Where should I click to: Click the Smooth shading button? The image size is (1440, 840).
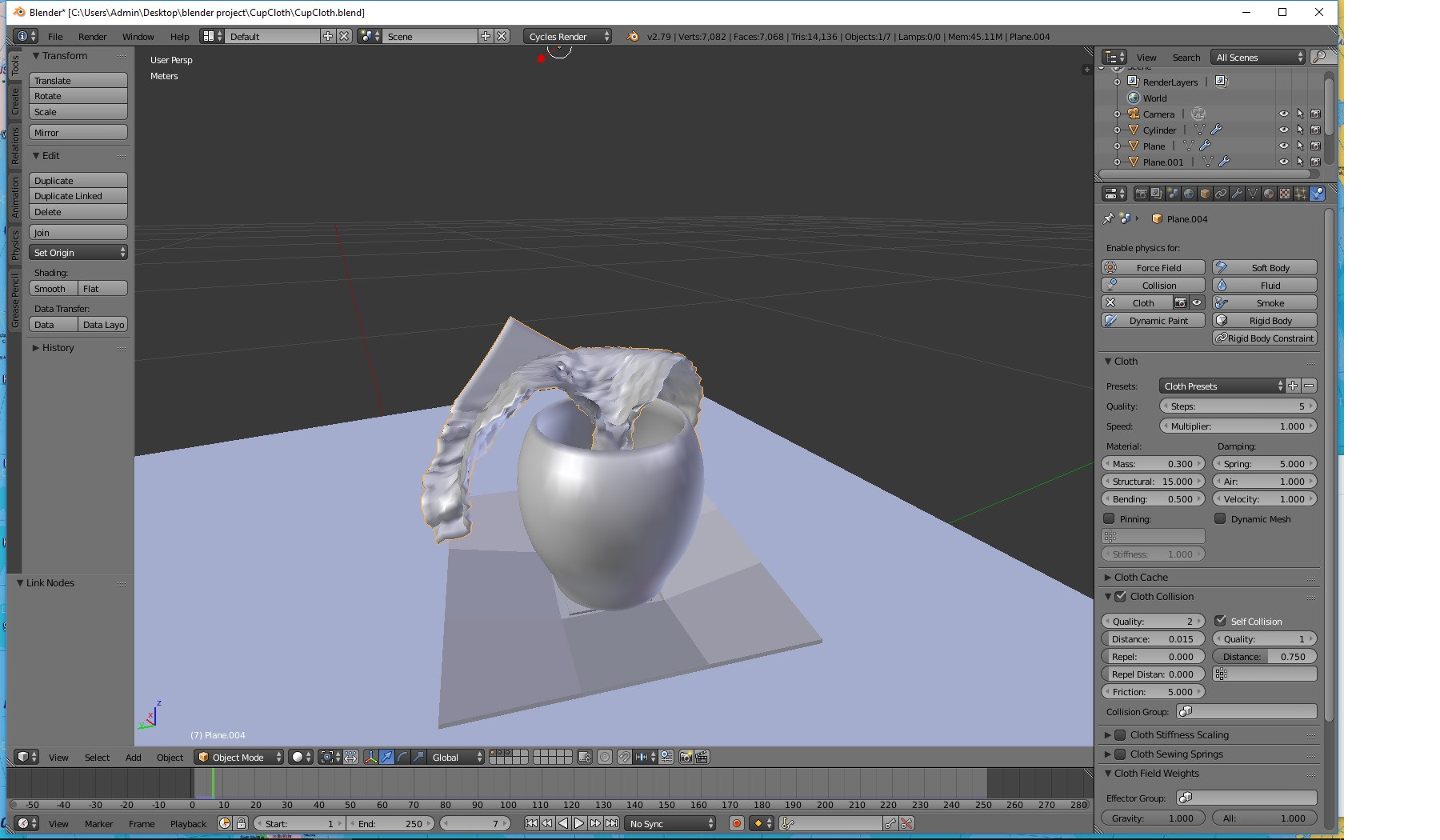54,288
